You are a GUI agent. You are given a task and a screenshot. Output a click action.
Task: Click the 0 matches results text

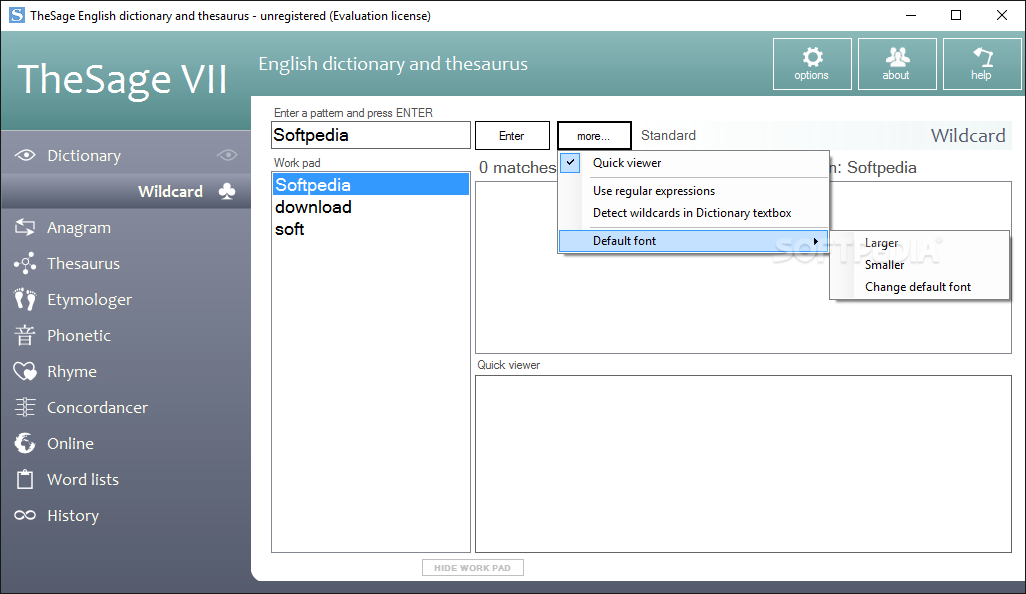point(517,167)
